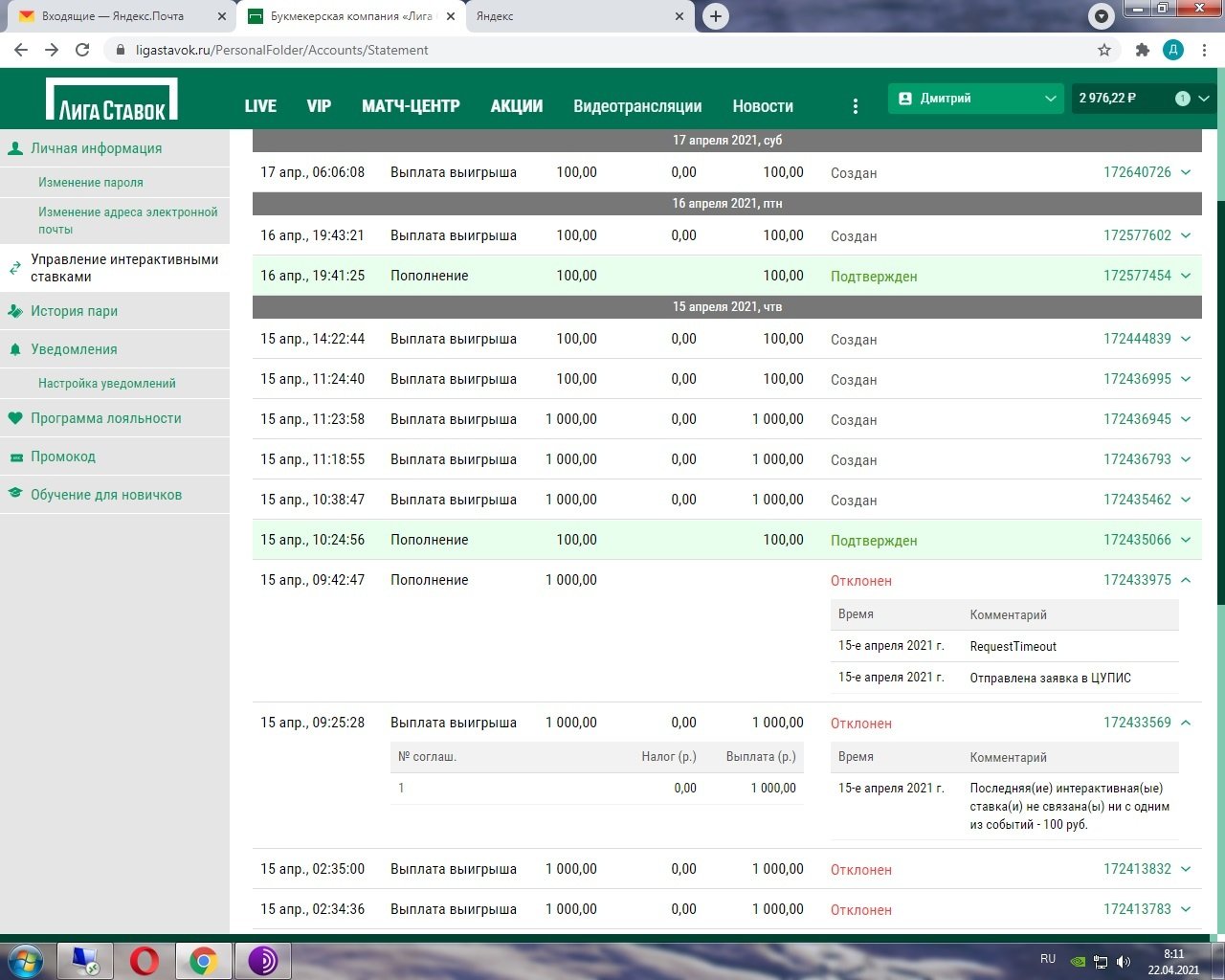Viewport: 1225px width, 980px height.
Task: Go to МАТЧ-ЦЕНТР in the top menu
Action: pyautogui.click(x=411, y=106)
